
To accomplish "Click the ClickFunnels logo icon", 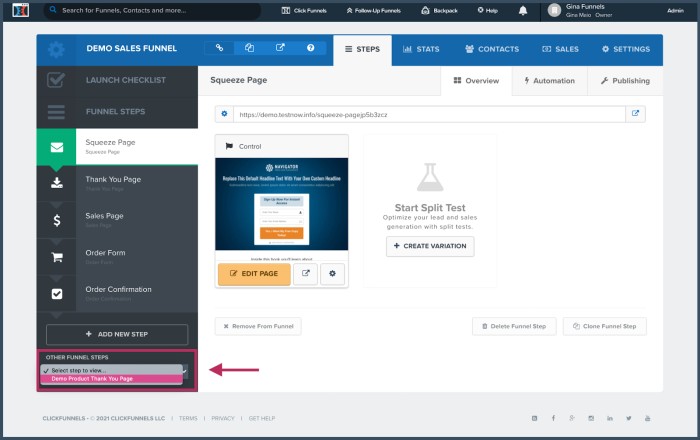I will pos(21,10).
